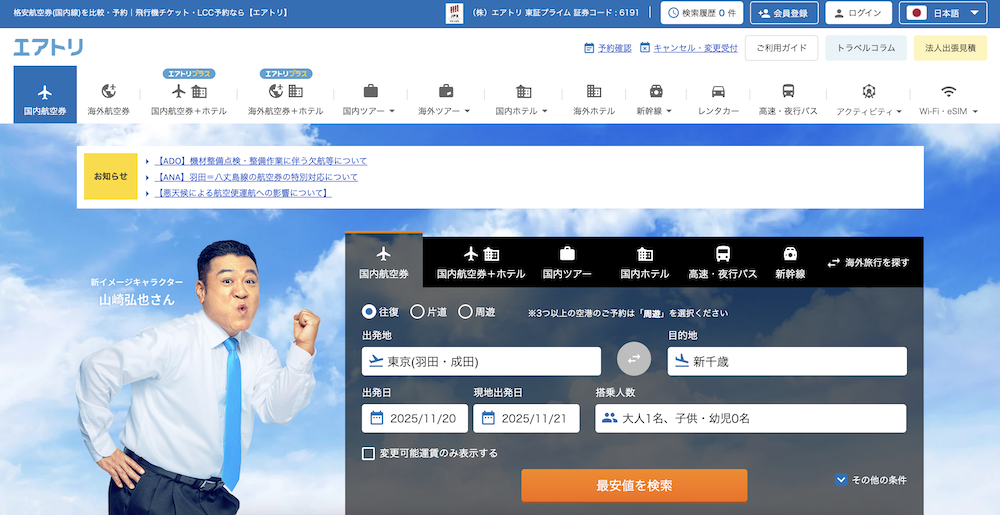The height and width of the screenshot is (515, 1000).
Task: Click the calendar icon in 出発日 field
Action: pos(377,419)
